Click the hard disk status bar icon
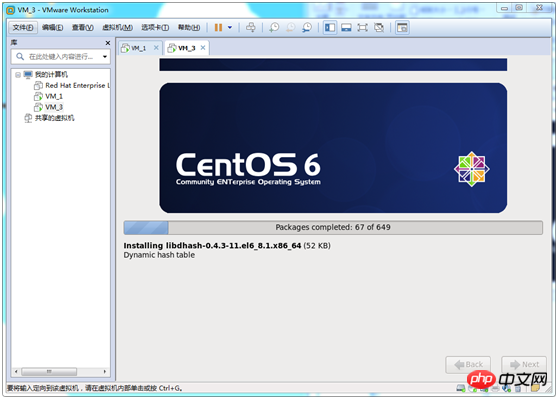The image size is (558, 399). pyautogui.click(x=460, y=388)
